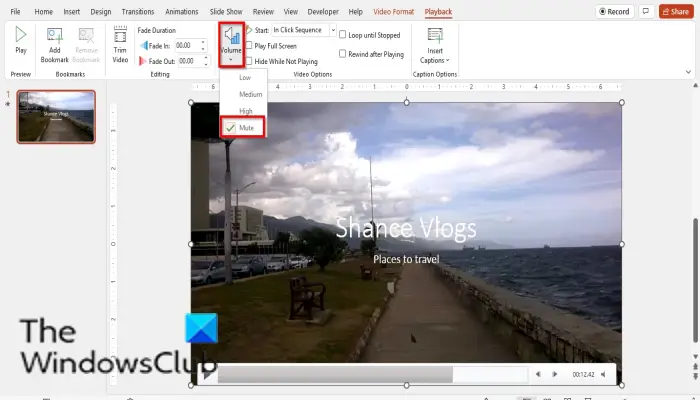Open the Transitions tab

click(138, 12)
